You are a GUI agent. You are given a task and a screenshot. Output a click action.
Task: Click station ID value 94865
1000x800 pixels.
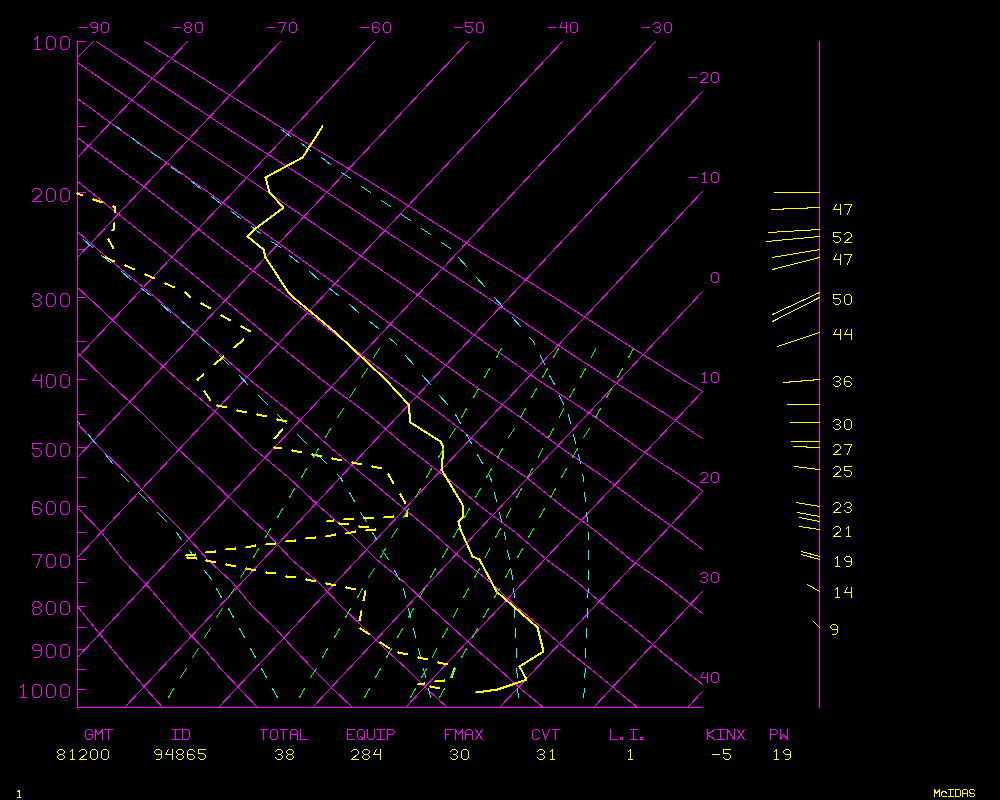pos(180,755)
